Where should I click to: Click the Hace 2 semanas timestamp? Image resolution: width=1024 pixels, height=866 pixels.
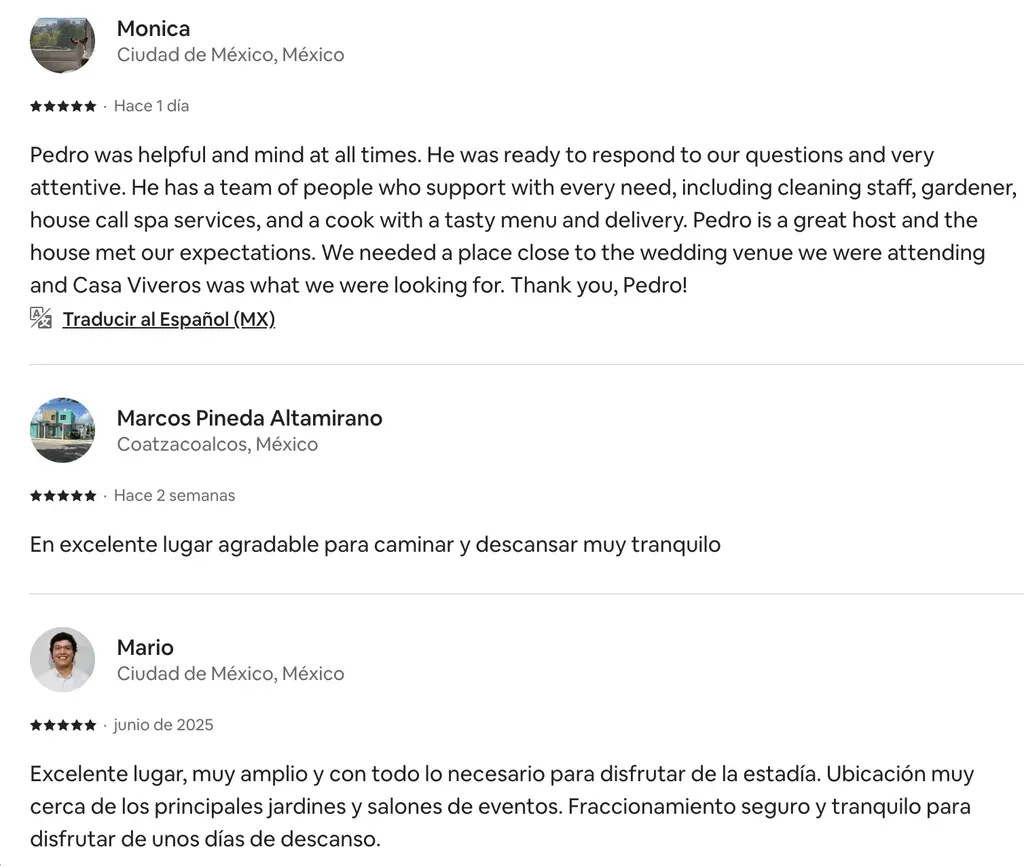coord(174,496)
